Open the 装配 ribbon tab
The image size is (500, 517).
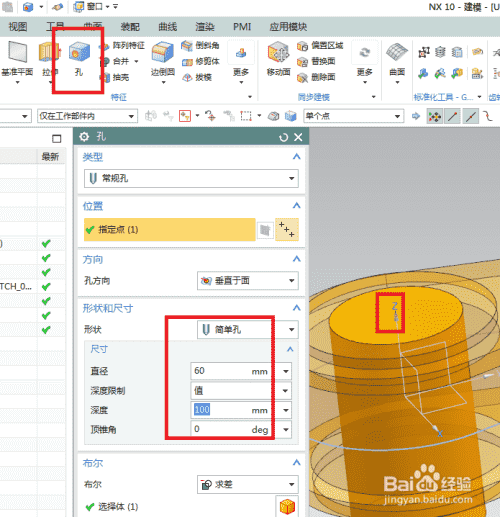point(130,26)
